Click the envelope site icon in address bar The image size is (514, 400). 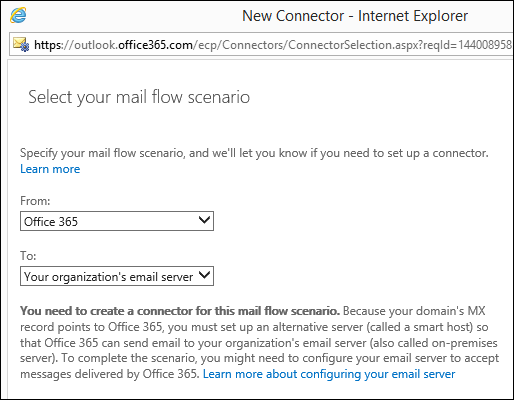tap(21, 44)
